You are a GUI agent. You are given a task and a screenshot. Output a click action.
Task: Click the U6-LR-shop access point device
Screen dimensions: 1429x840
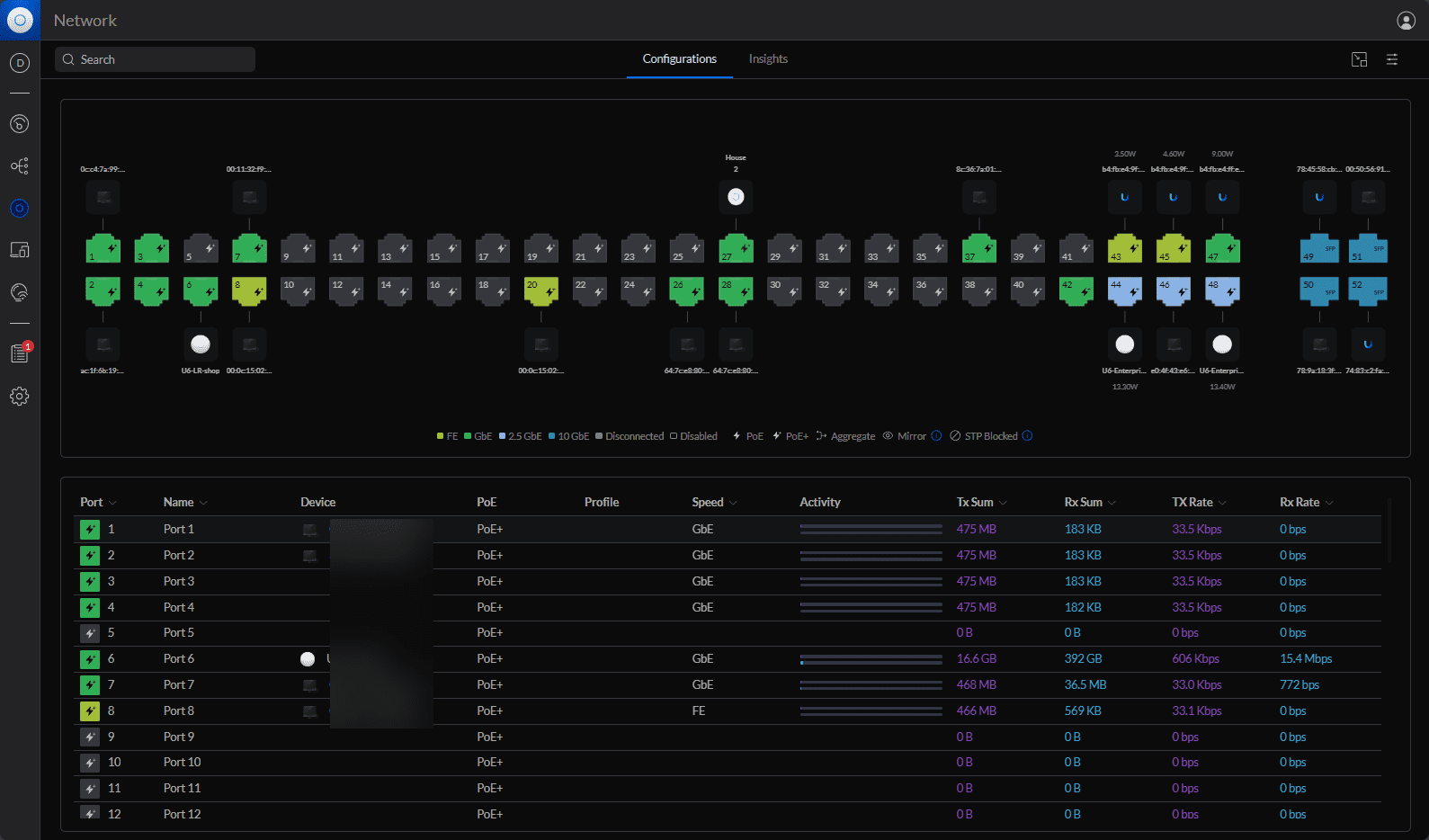(x=201, y=344)
